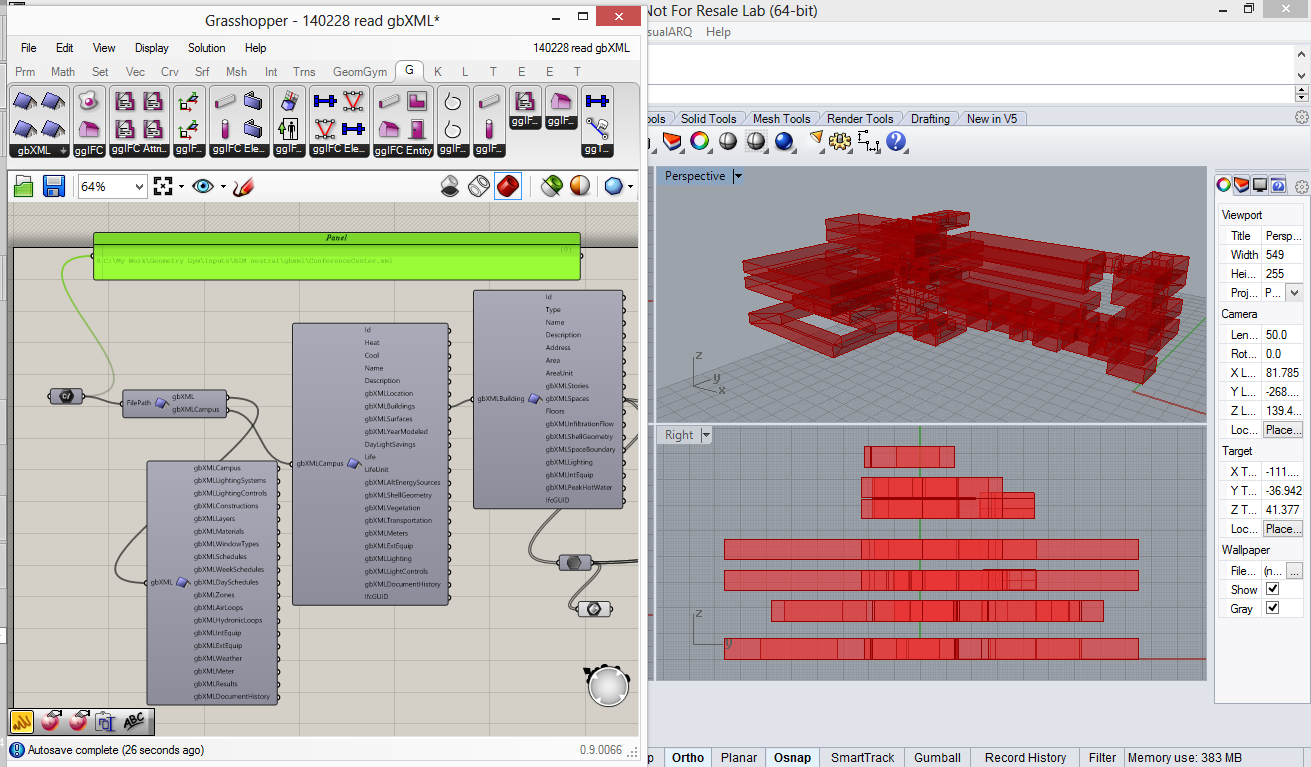1311x767 pixels.
Task: Click the wallpaper file browse button
Action: click(1294, 570)
